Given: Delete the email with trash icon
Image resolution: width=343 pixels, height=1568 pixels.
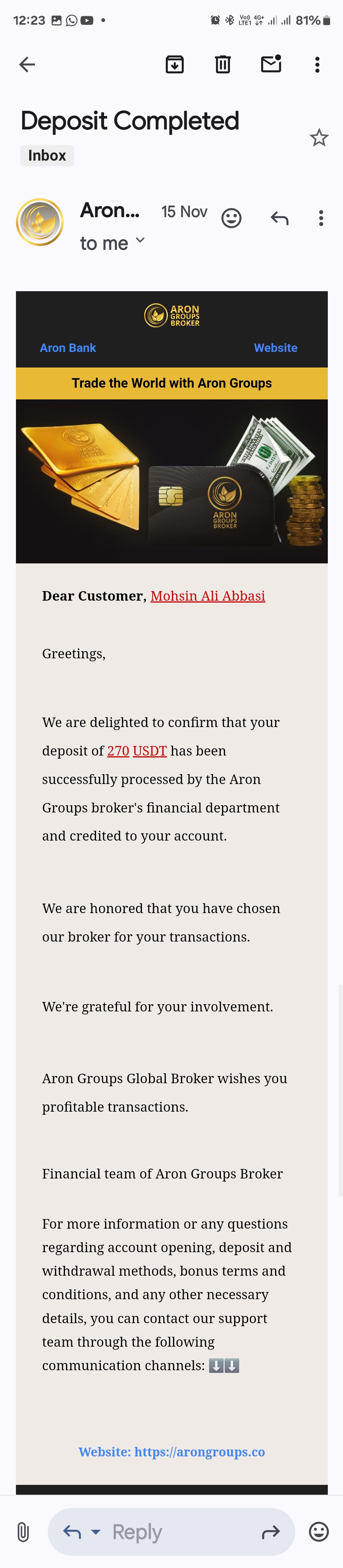Looking at the screenshot, I should [x=223, y=65].
